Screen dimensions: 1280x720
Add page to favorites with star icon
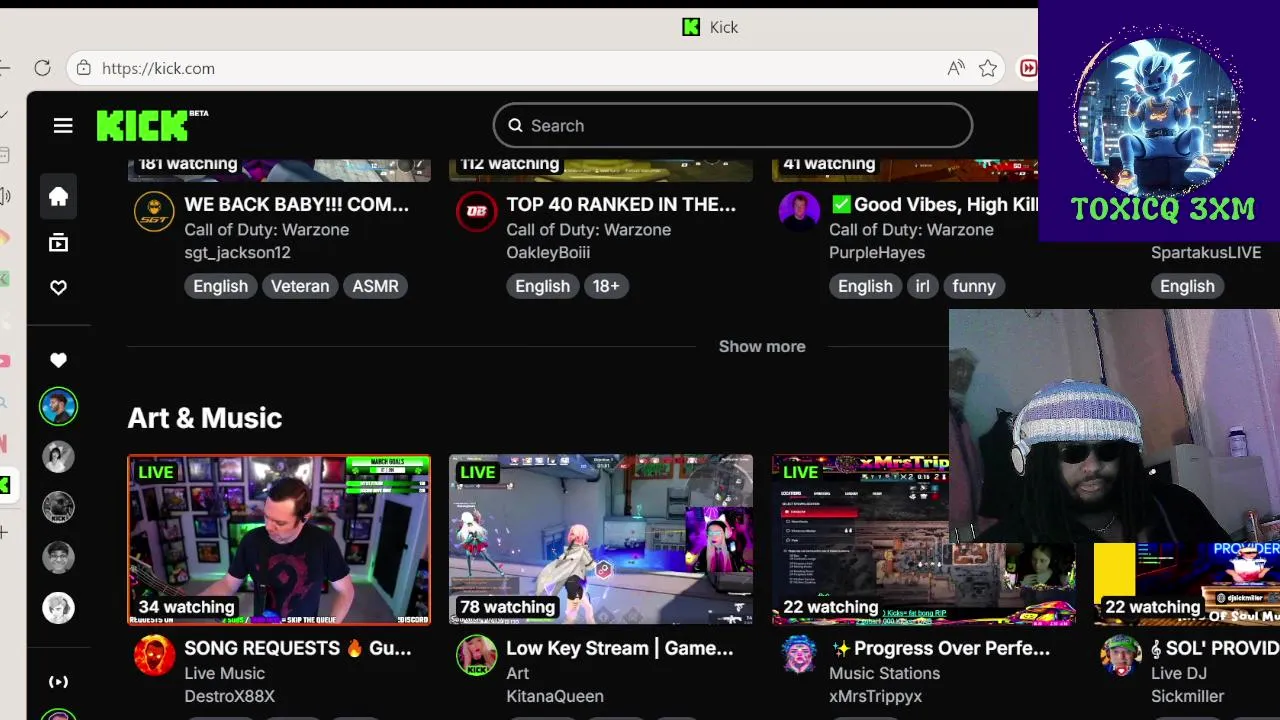988,68
